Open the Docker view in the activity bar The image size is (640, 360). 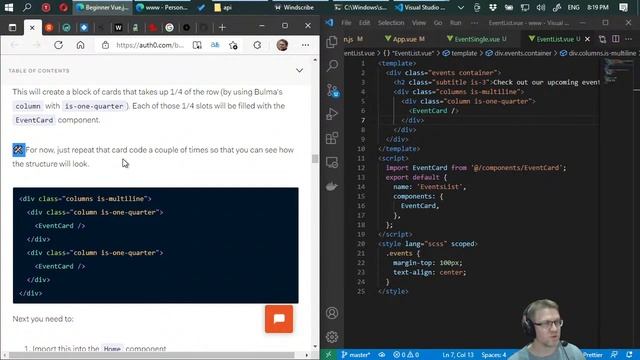pyautogui.click(x=332, y=187)
